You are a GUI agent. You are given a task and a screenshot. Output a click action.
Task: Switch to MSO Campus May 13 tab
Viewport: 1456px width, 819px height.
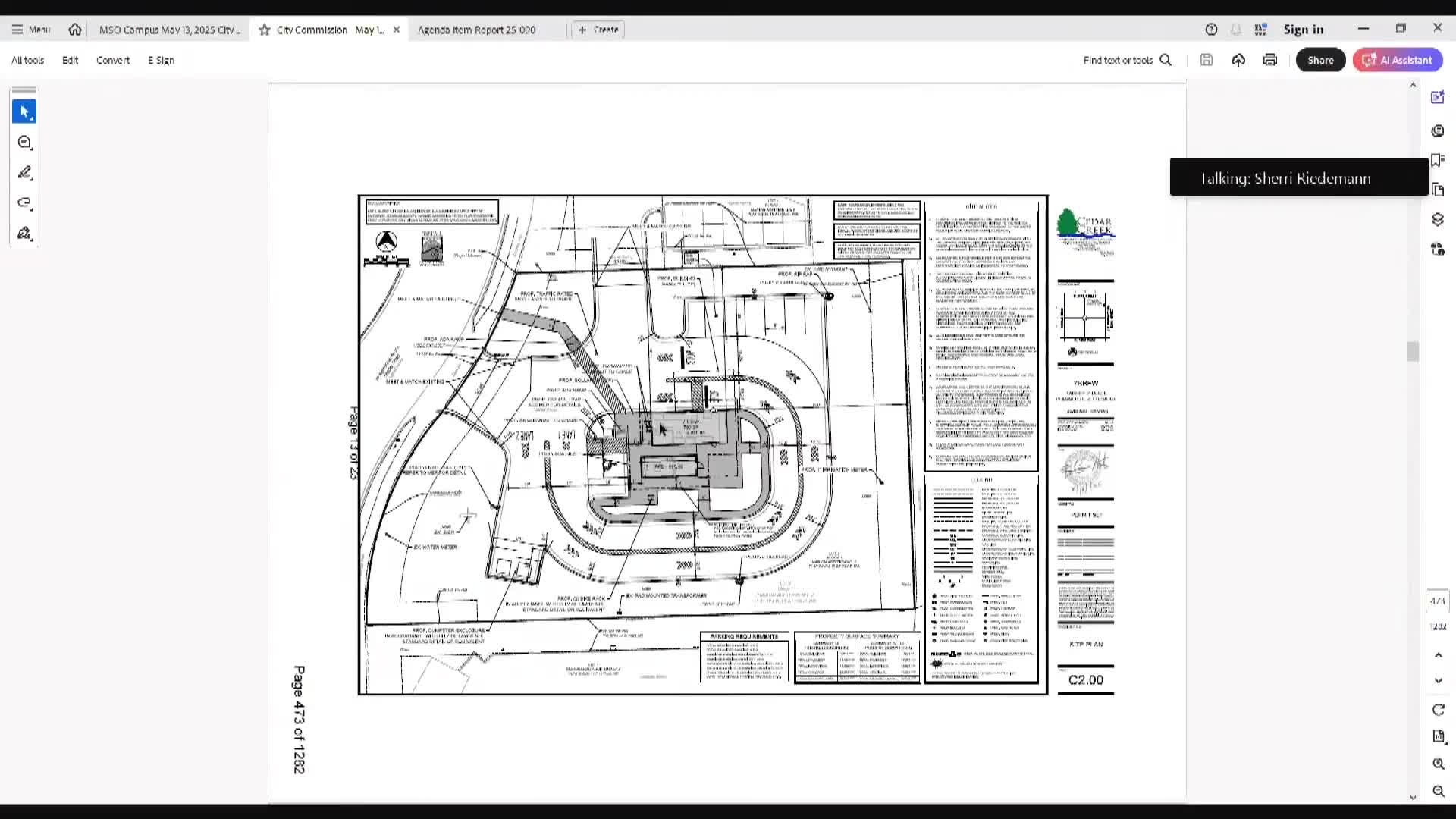point(170,30)
